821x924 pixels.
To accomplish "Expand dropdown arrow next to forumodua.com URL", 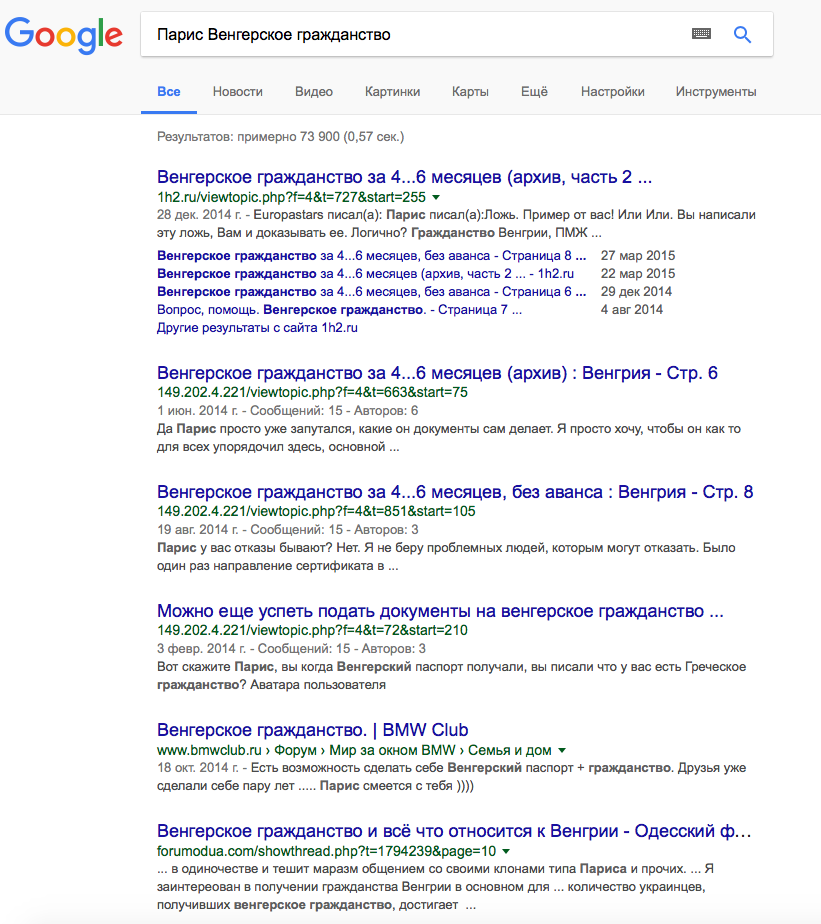I will [x=506, y=852].
